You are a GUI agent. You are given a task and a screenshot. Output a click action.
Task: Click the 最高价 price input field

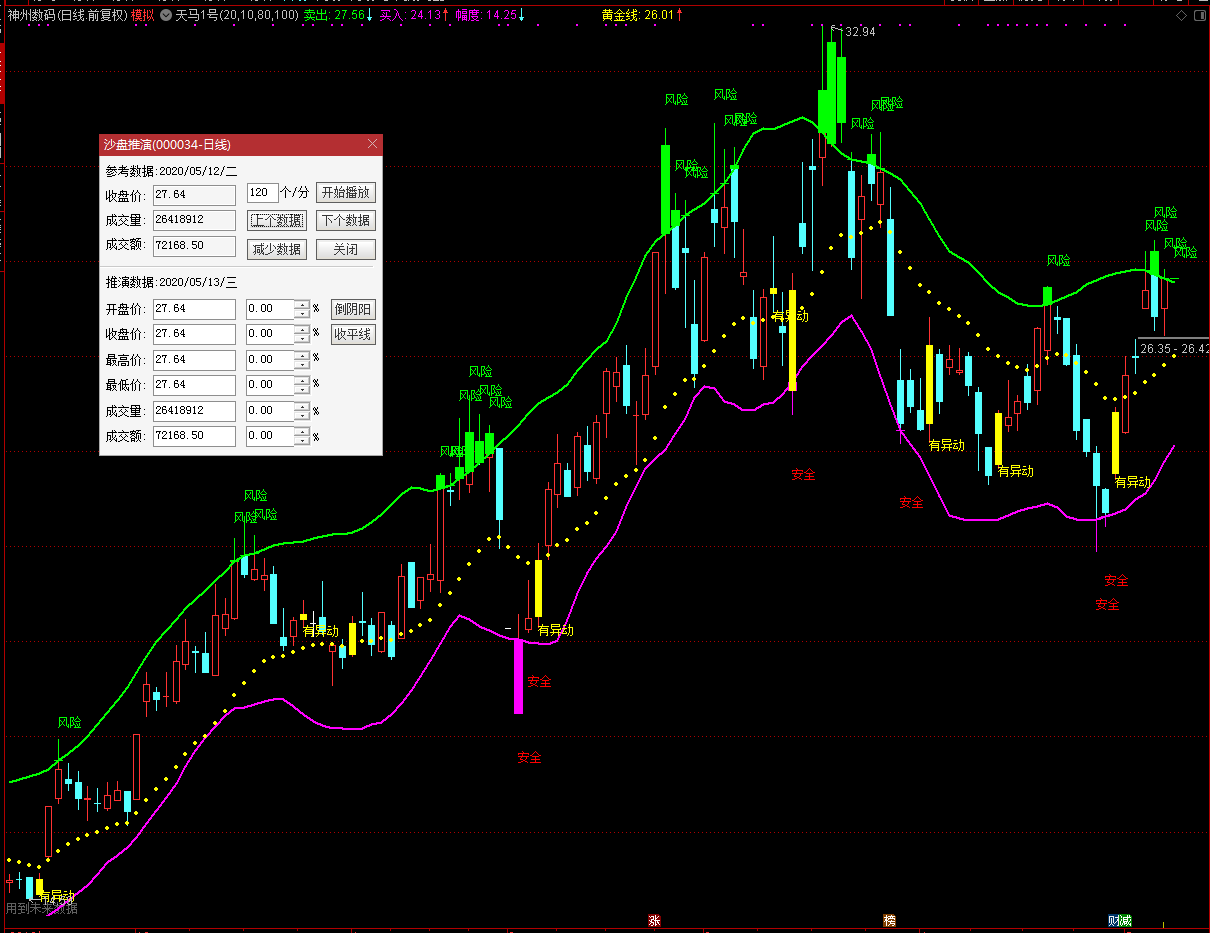pos(194,359)
